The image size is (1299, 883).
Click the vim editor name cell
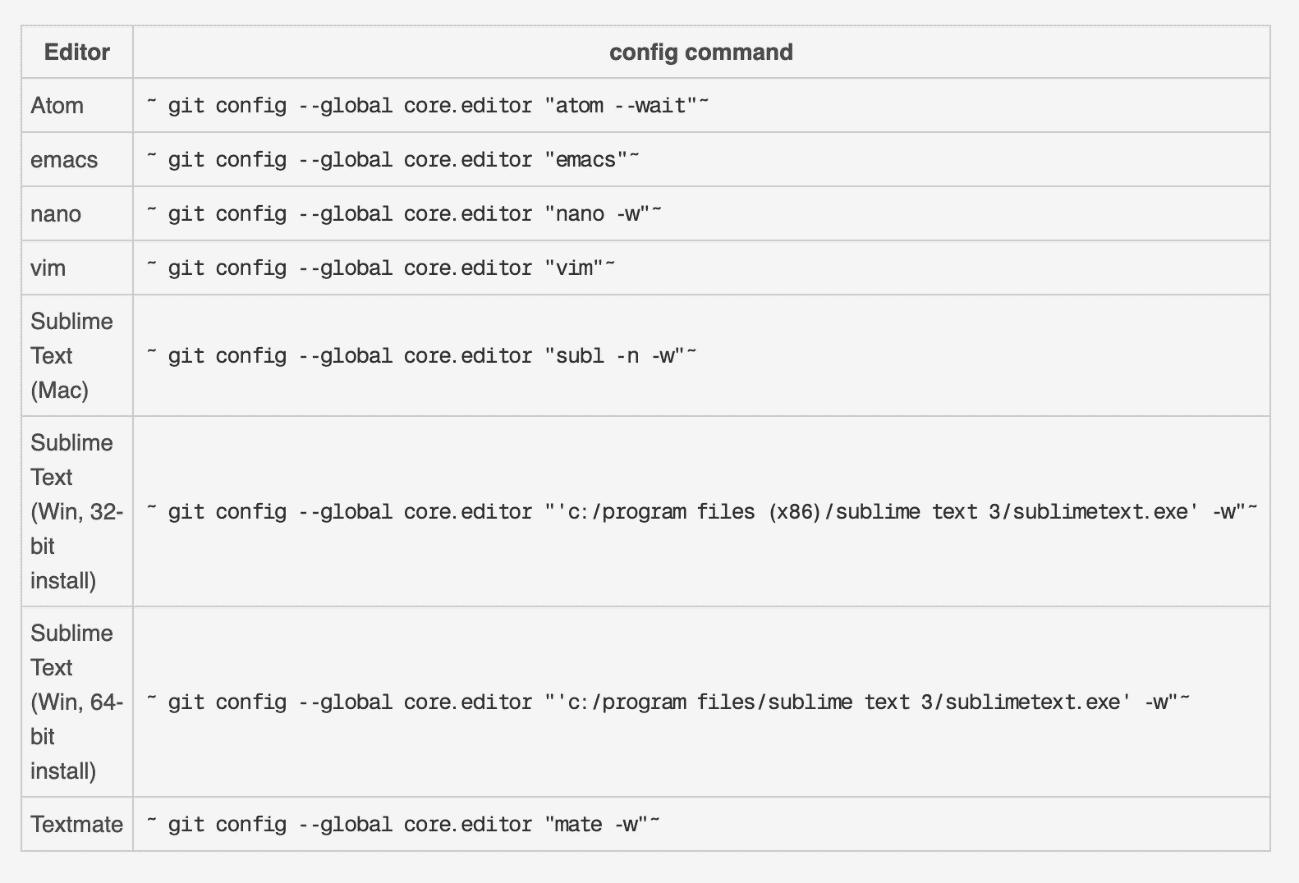pyautogui.click(x=46, y=268)
